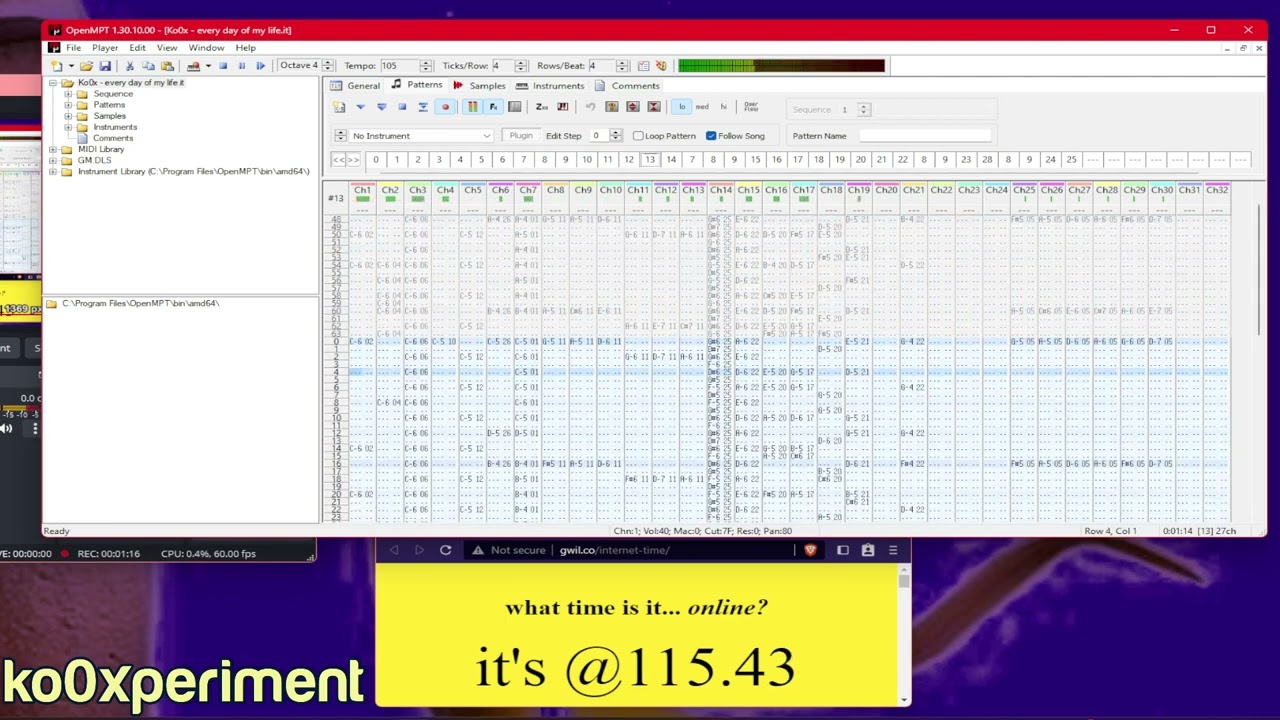Image resolution: width=1280 pixels, height=720 pixels.
Task: Select the hi detail level toggle
Action: 723,107
